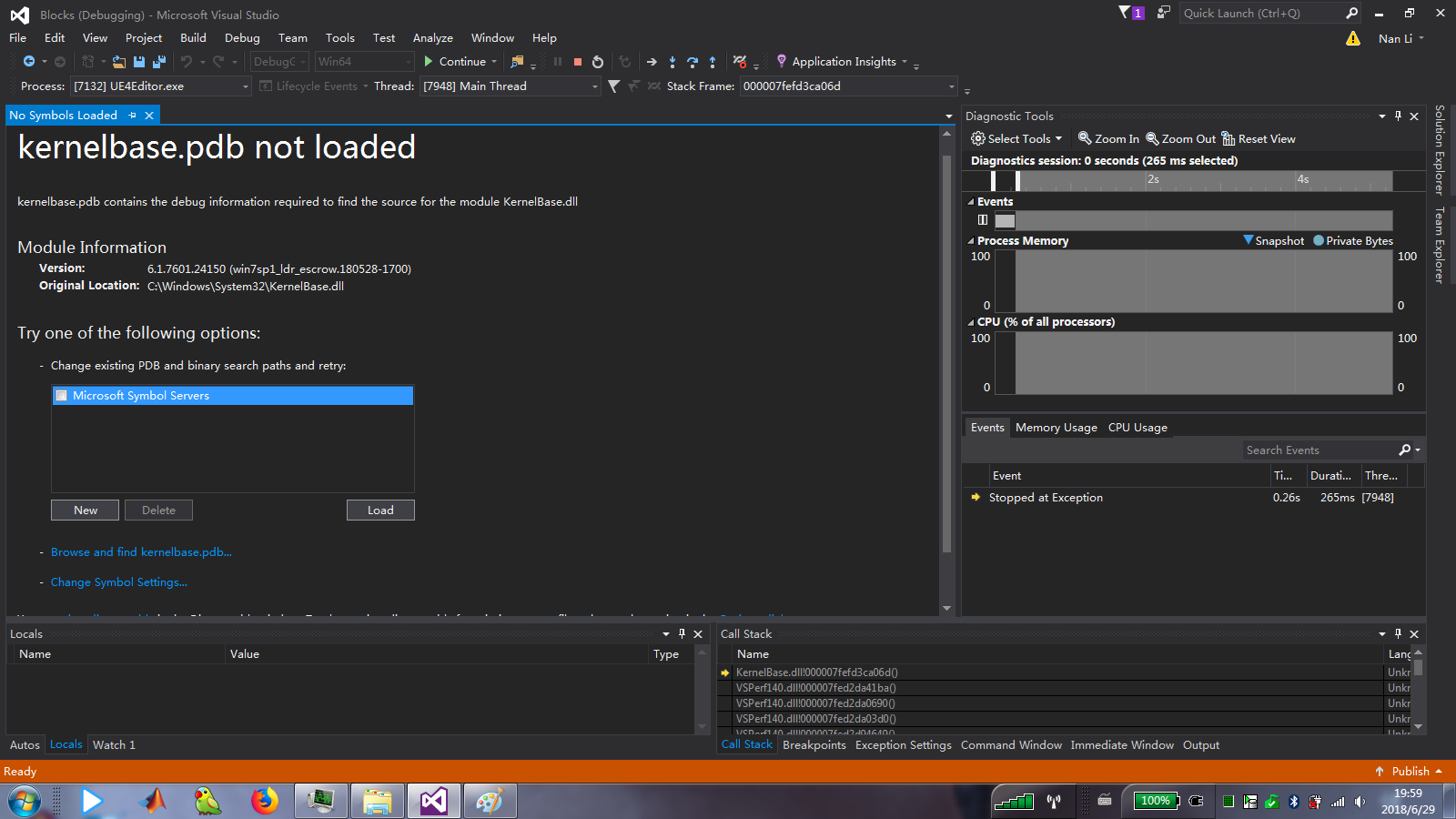Collapse the Process Memory section
Screen dimensions: 1456x819
pos(970,240)
